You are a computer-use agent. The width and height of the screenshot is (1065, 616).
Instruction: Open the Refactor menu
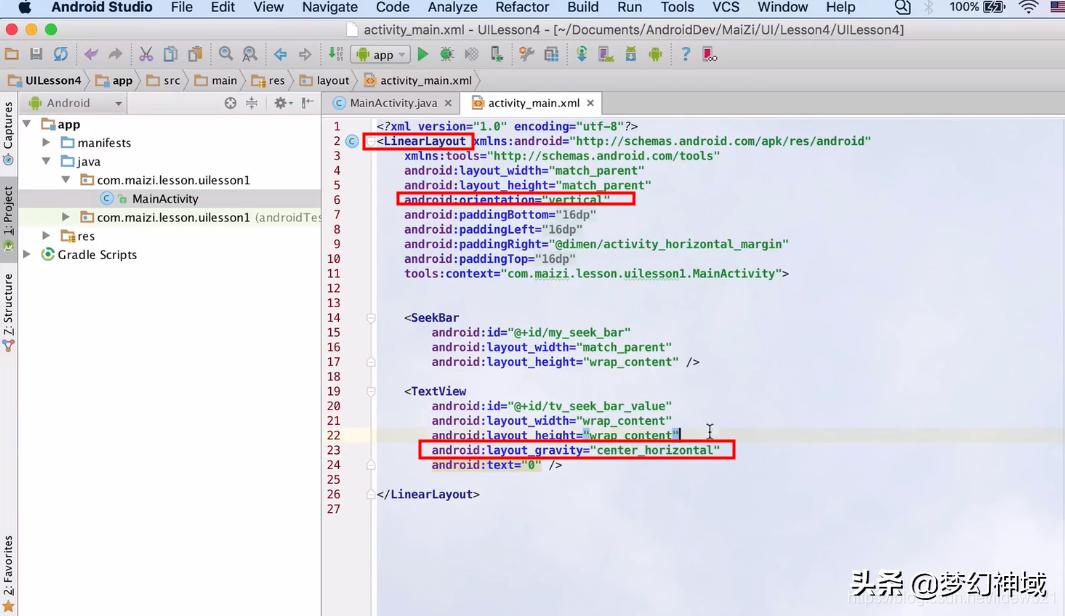522,8
